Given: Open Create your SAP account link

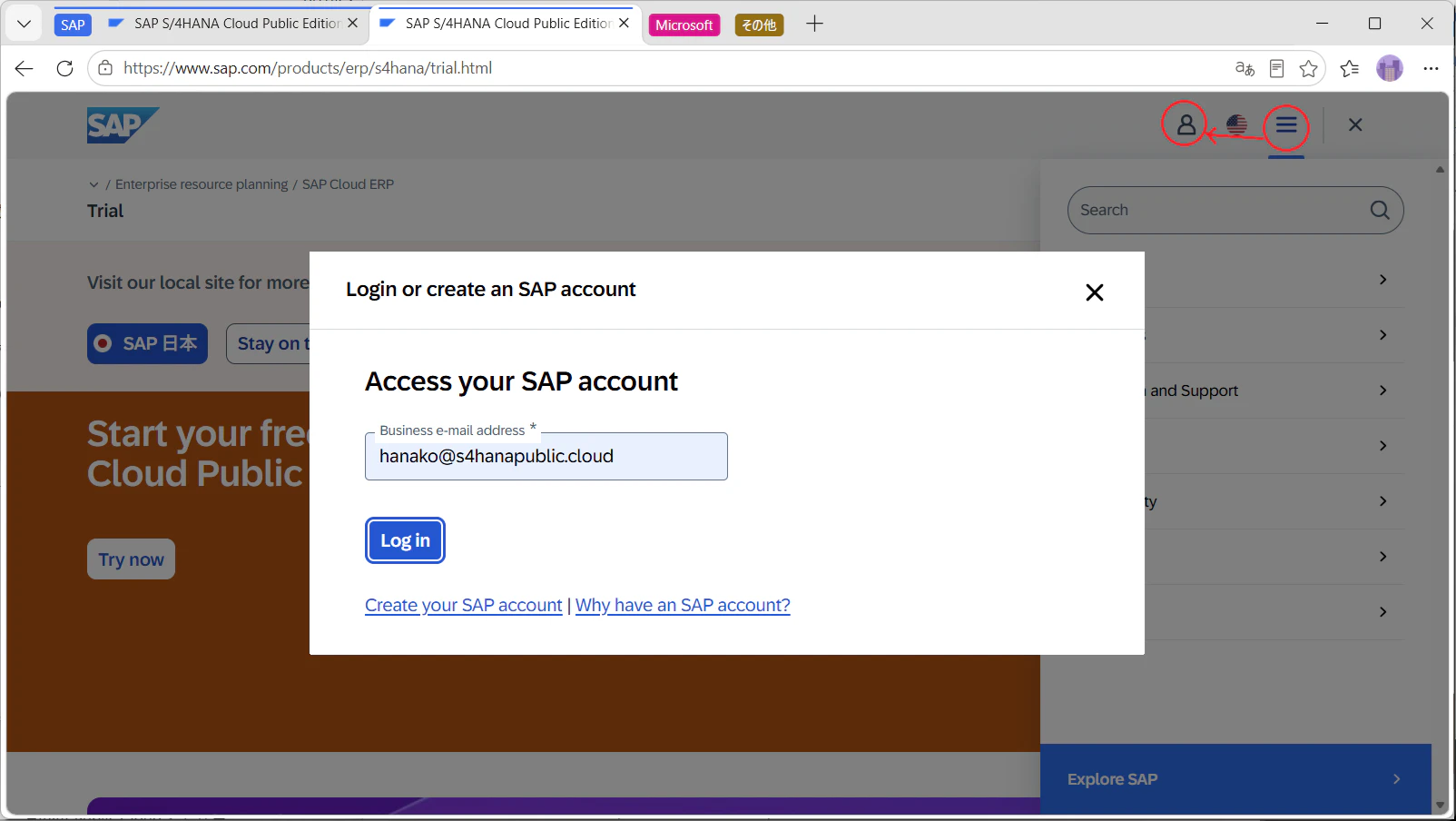Looking at the screenshot, I should (463, 605).
